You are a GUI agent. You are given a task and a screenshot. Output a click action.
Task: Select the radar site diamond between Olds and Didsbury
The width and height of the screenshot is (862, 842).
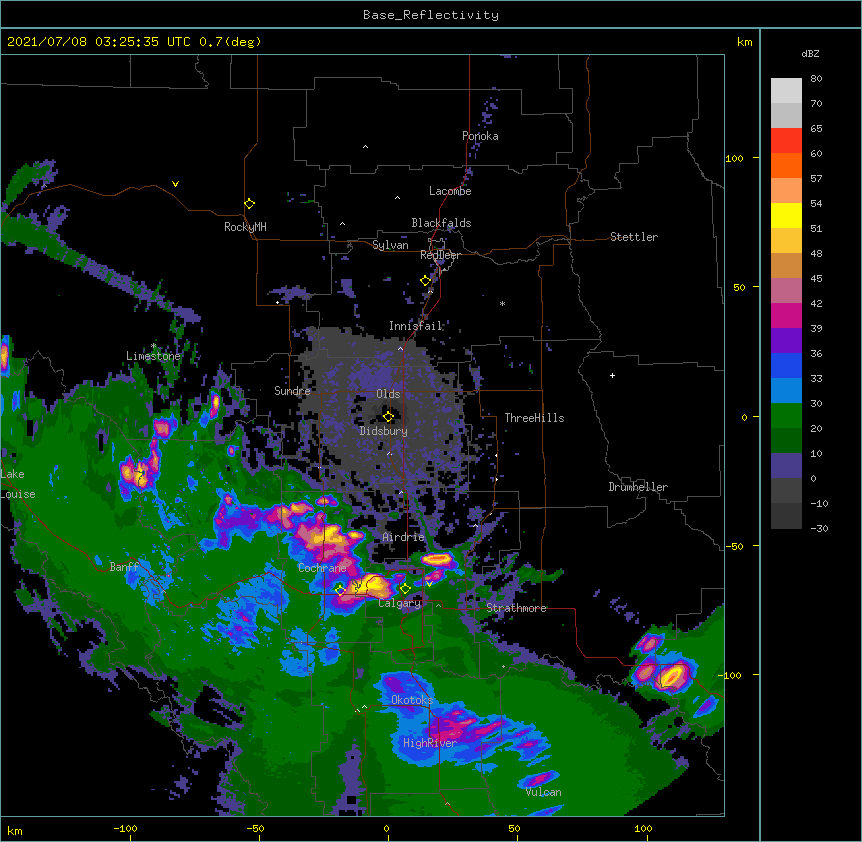point(388,416)
